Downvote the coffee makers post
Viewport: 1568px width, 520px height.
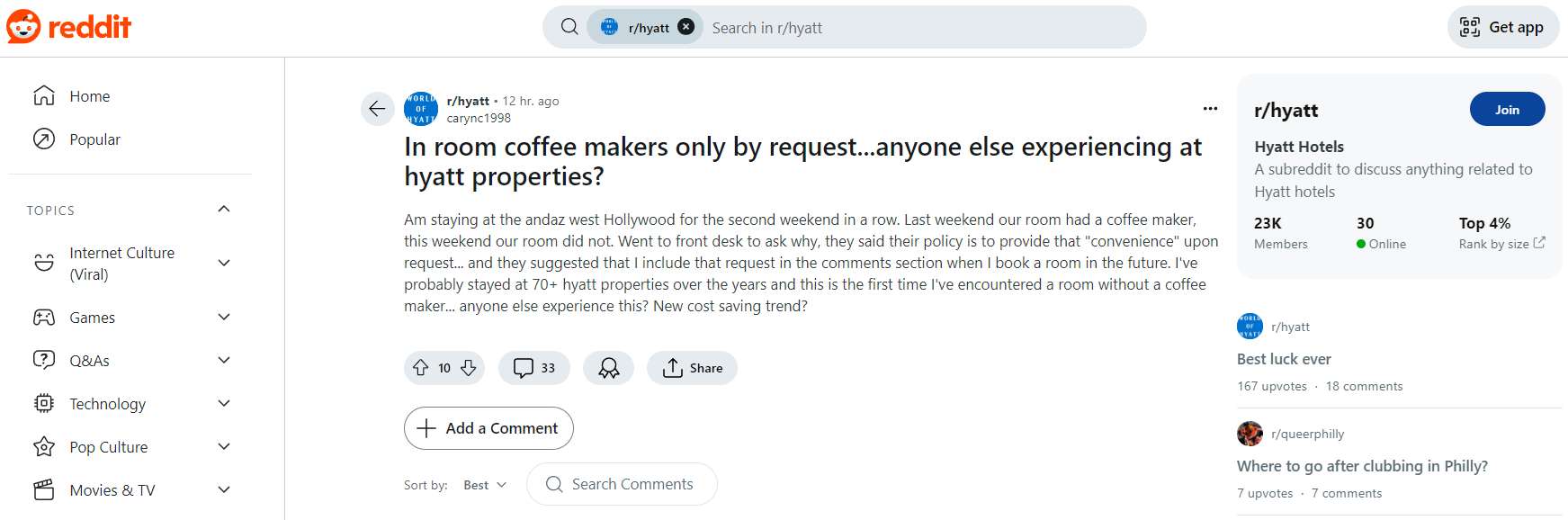tap(469, 368)
